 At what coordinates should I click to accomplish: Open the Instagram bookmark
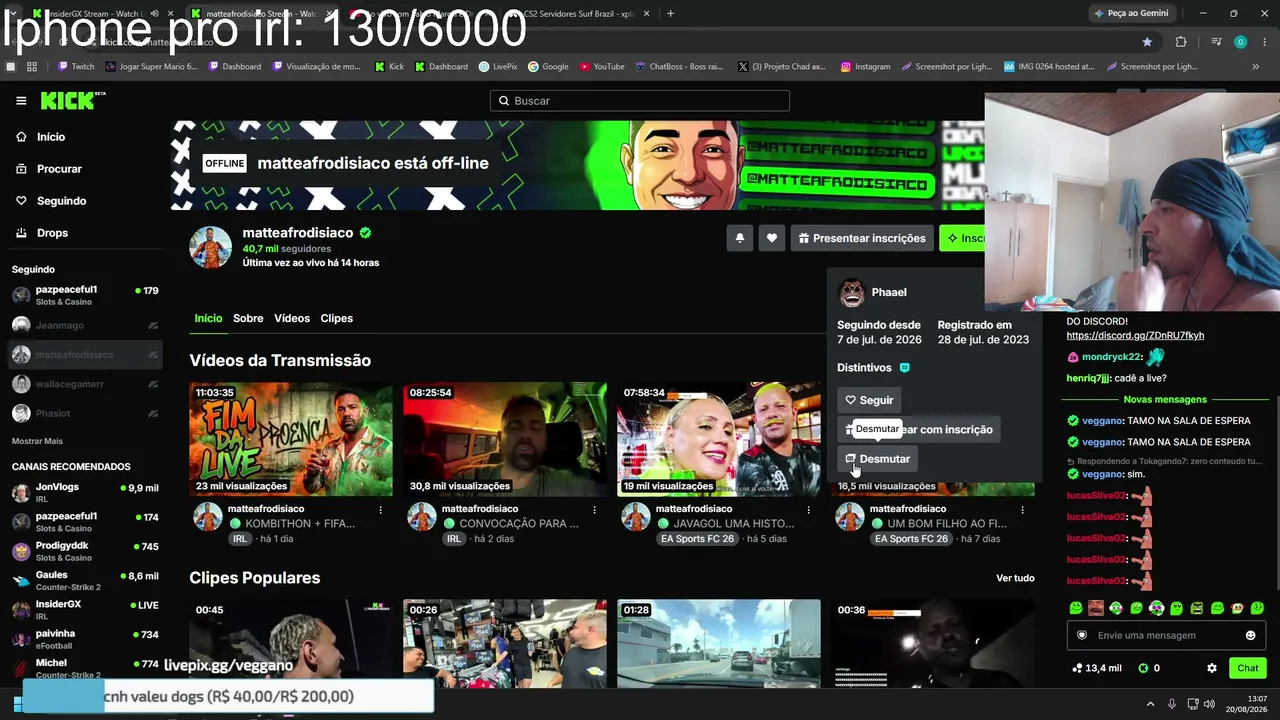coord(865,67)
